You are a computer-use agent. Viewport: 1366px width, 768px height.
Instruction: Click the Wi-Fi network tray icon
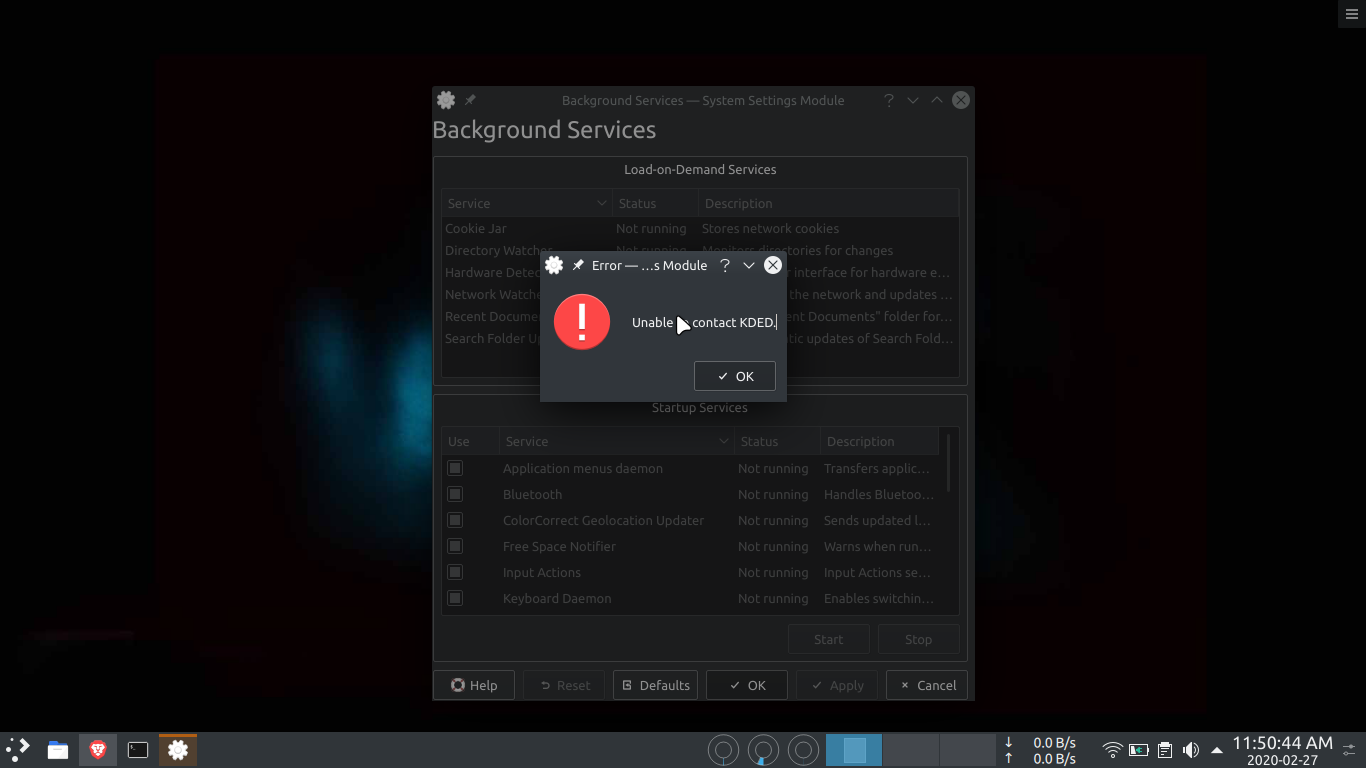point(1112,749)
